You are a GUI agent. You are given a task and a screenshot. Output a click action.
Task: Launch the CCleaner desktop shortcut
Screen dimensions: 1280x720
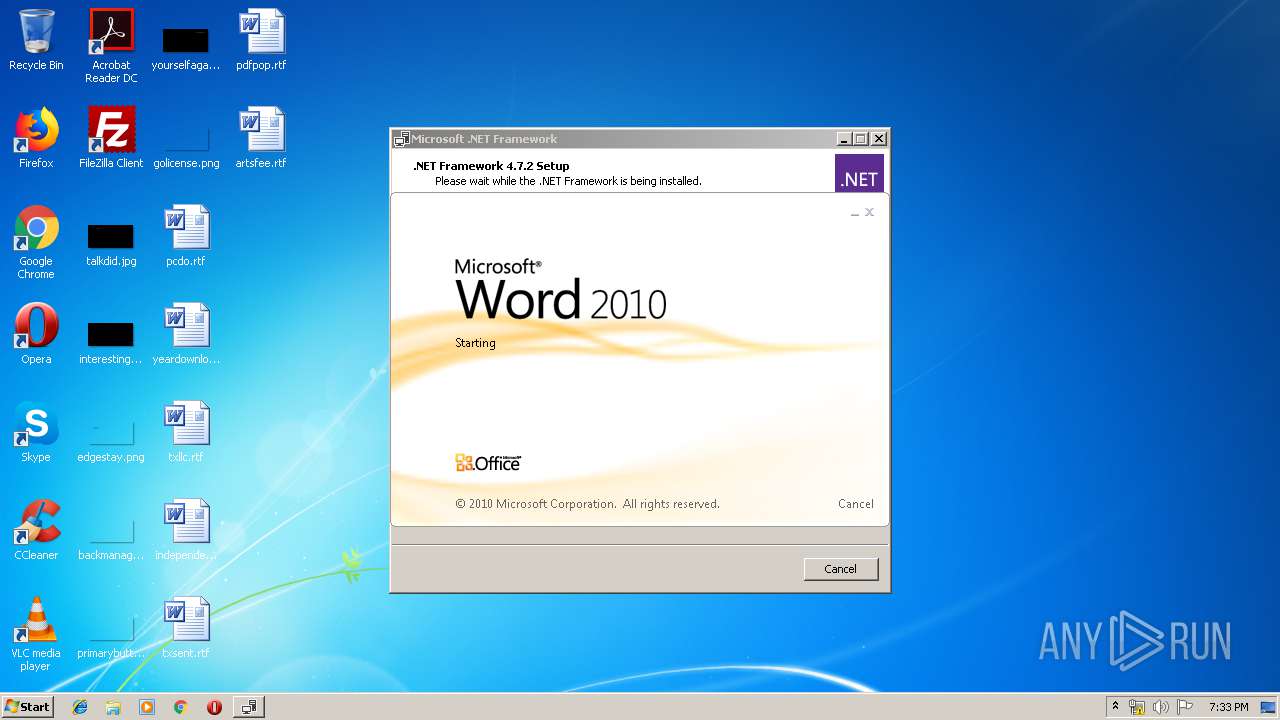tap(36, 530)
